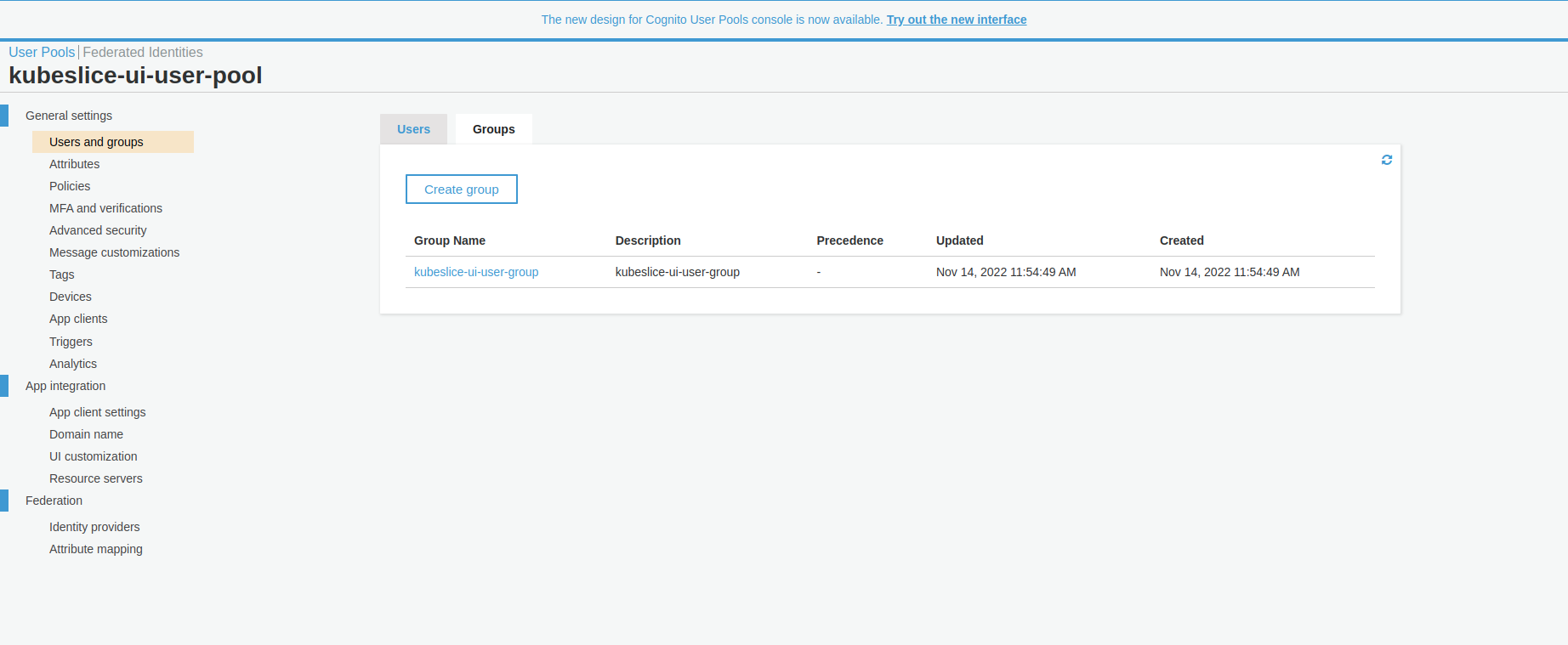Try out the new interface link
The image size is (1568, 645).
[x=957, y=20]
